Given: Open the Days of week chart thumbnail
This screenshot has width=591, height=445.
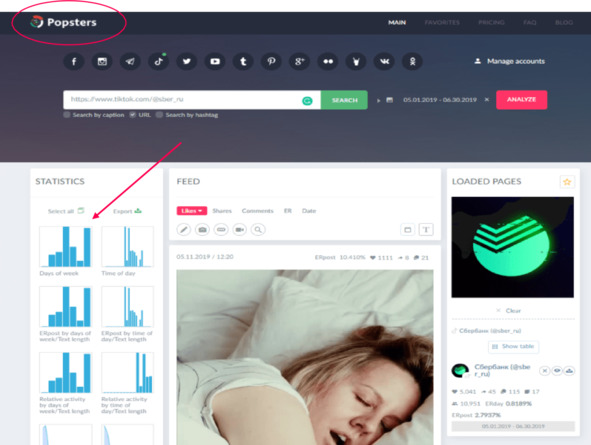Looking at the screenshot, I should click(66, 247).
